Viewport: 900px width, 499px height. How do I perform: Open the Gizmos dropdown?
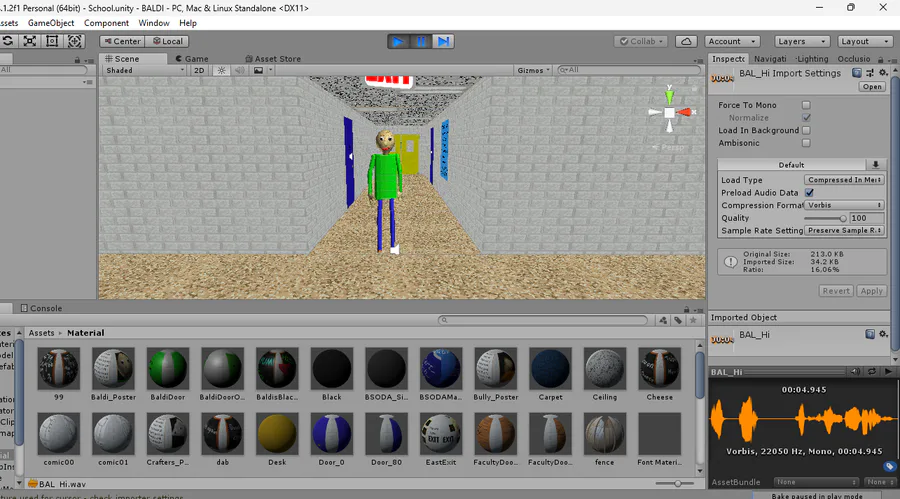[533, 70]
